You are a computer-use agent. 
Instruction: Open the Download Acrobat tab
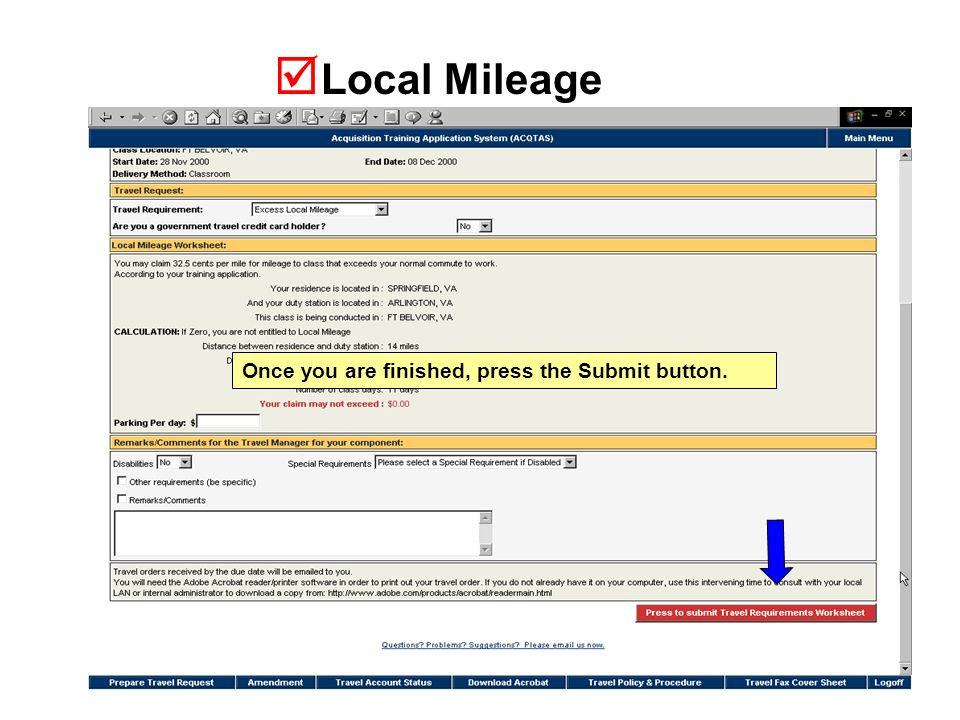coord(508,682)
